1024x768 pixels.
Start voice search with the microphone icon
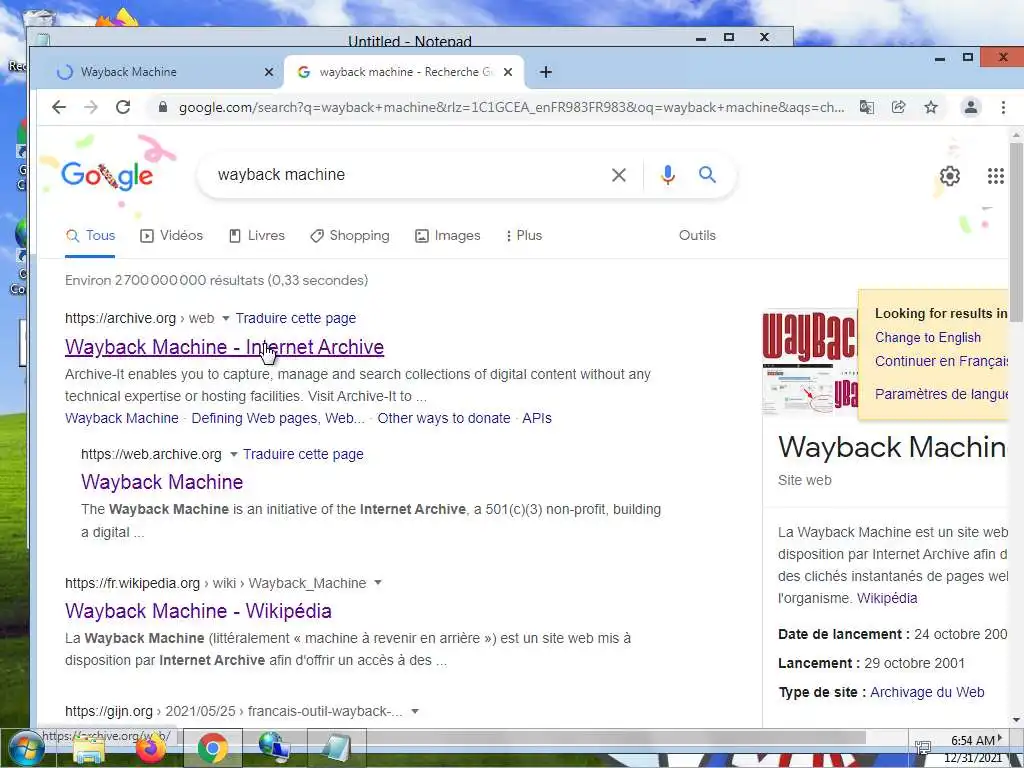pyautogui.click(x=667, y=175)
